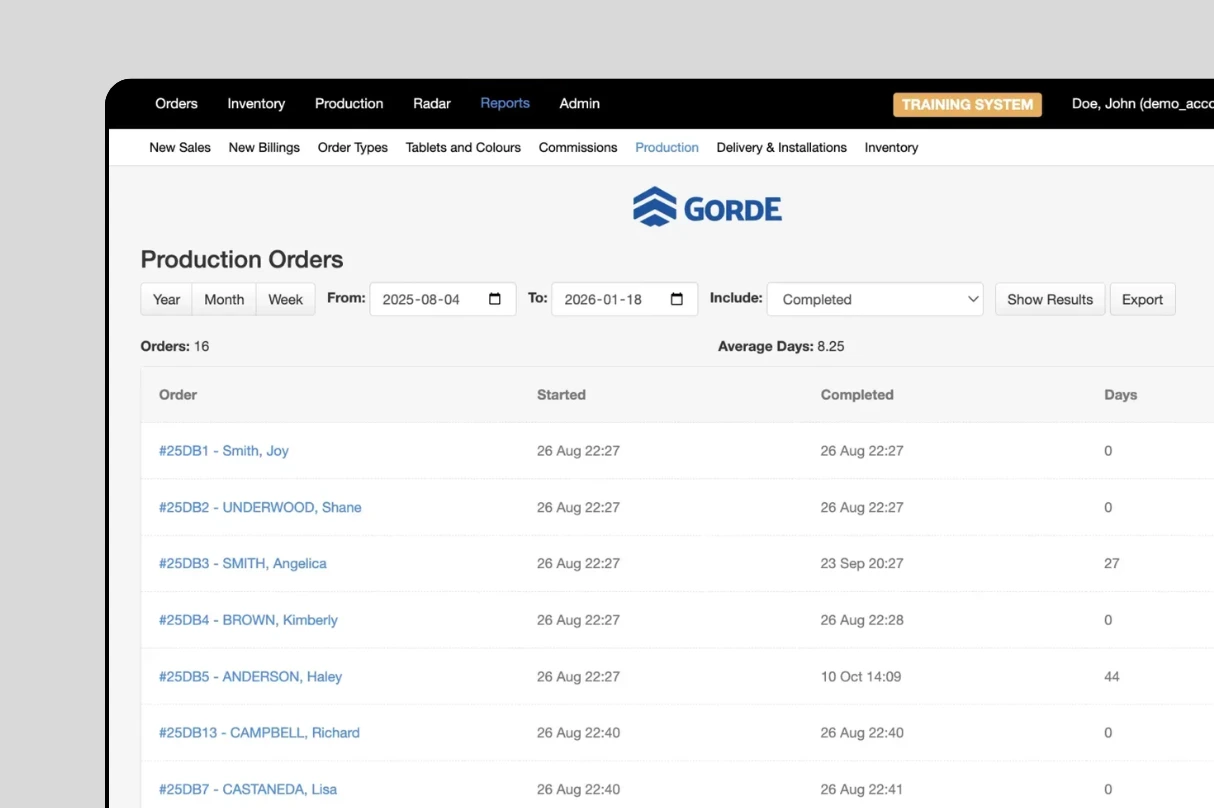Select the 23 Sep 20:27 completed cell
This screenshot has height=808, width=1214.
tap(862, 563)
